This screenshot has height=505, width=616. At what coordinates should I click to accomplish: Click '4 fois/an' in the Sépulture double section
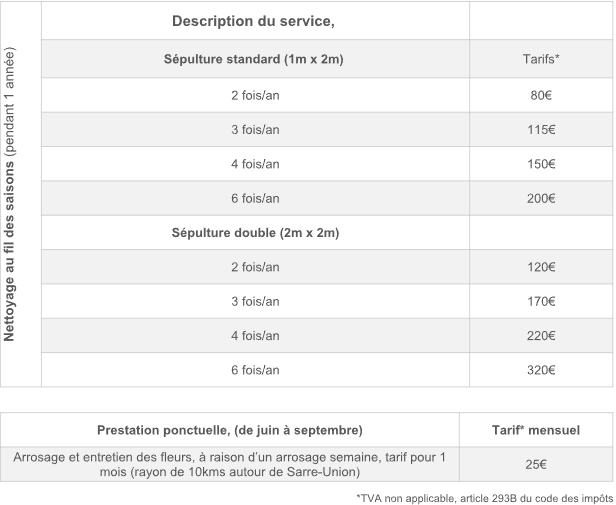(x=255, y=336)
